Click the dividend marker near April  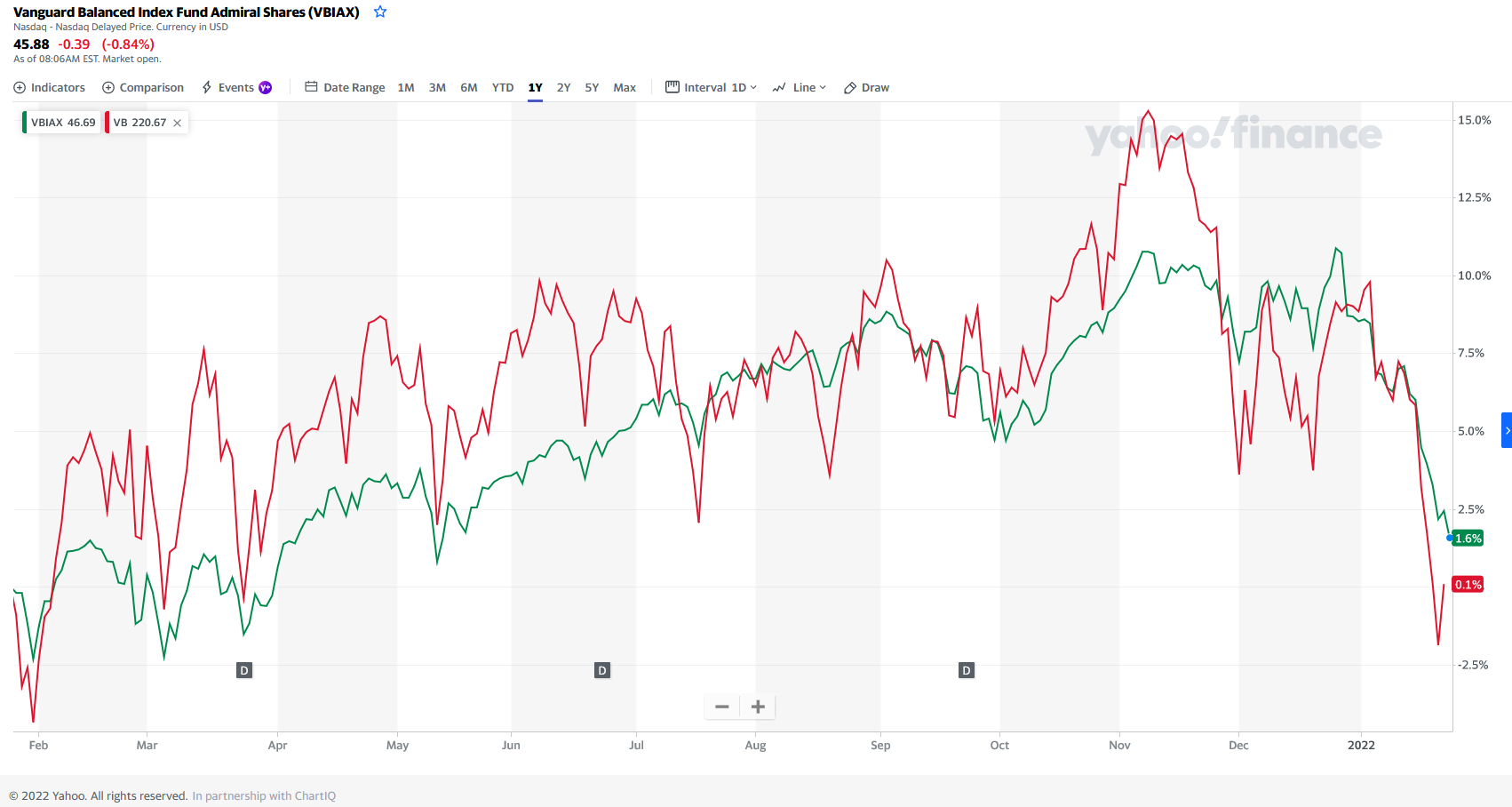coord(244,670)
